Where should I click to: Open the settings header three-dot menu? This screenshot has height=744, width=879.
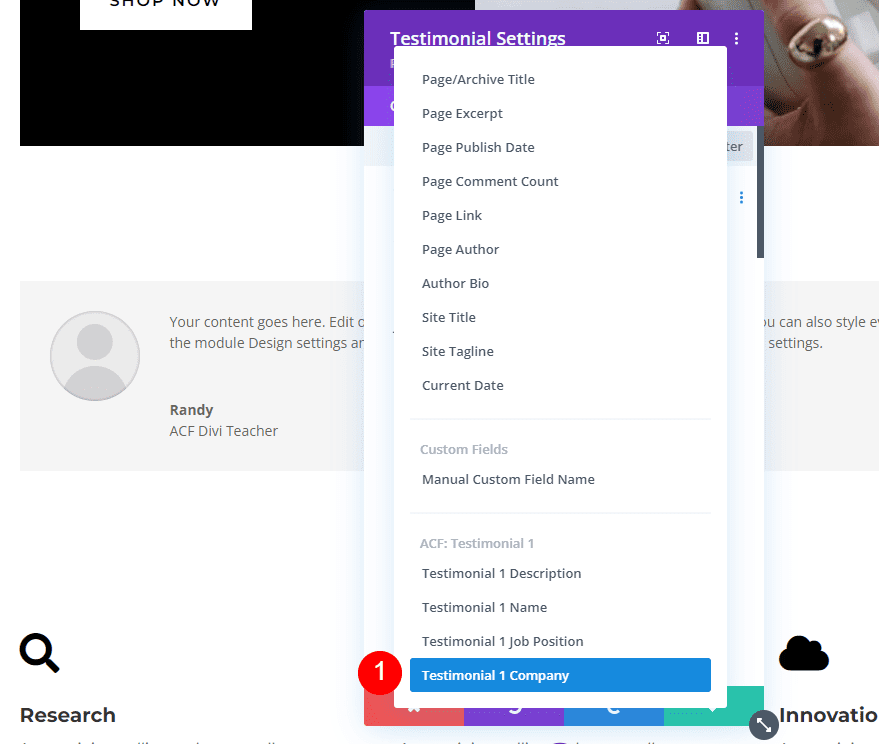coord(737,38)
